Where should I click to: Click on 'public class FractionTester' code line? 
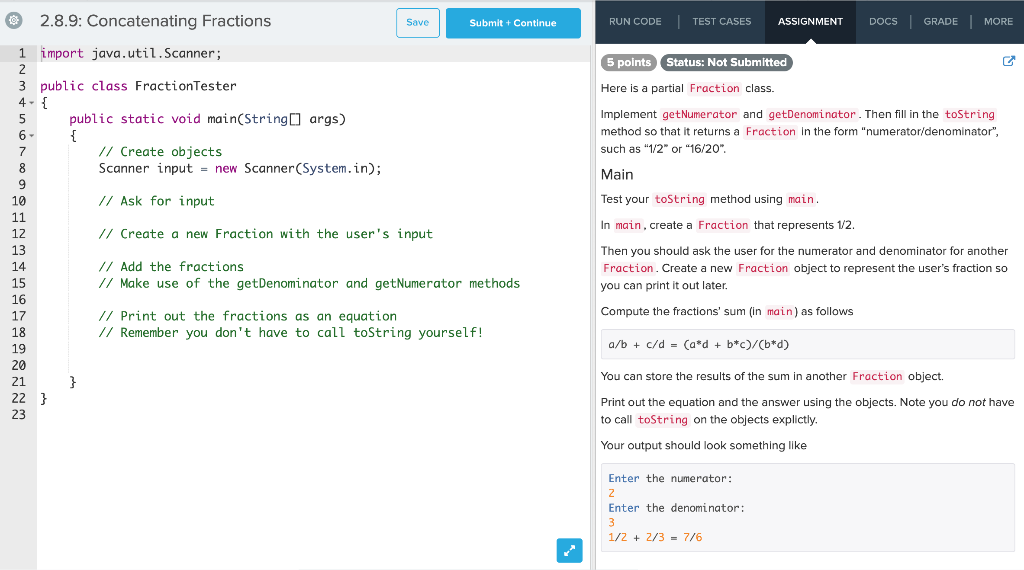click(x=138, y=86)
